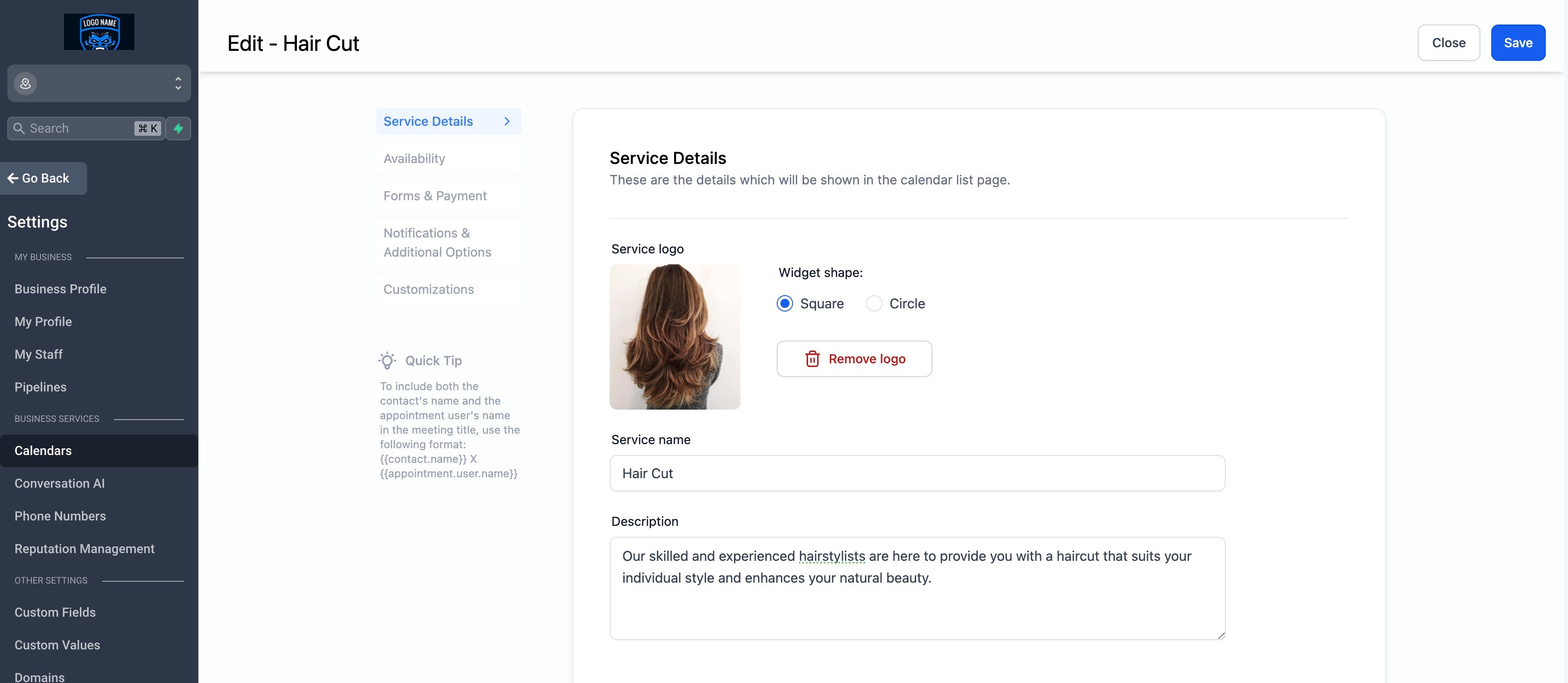The height and width of the screenshot is (683, 1568).
Task: Go to the Customizations tab
Action: point(429,290)
